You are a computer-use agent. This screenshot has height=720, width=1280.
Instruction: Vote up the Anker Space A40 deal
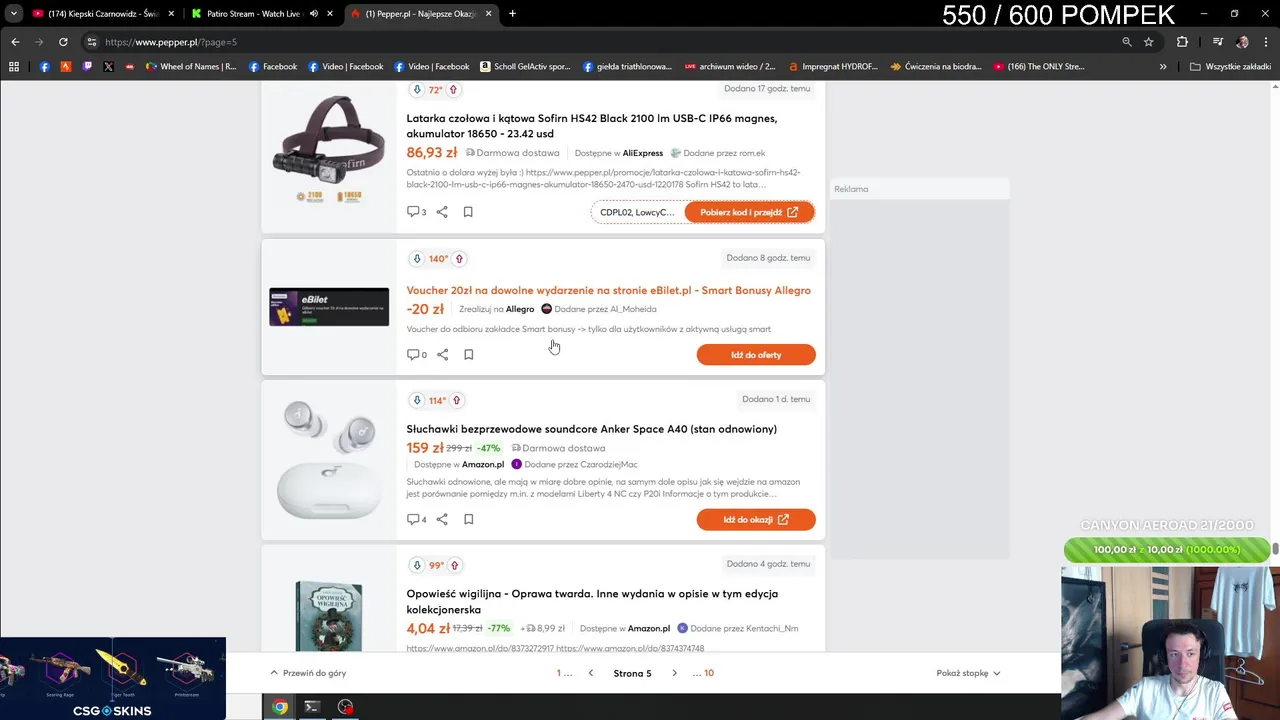tap(456, 401)
